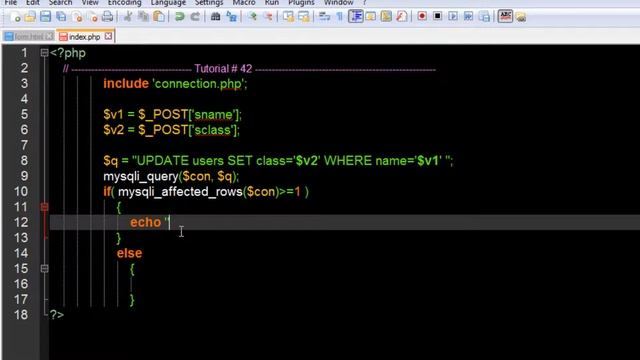Open the Settings menu

[209, 2]
